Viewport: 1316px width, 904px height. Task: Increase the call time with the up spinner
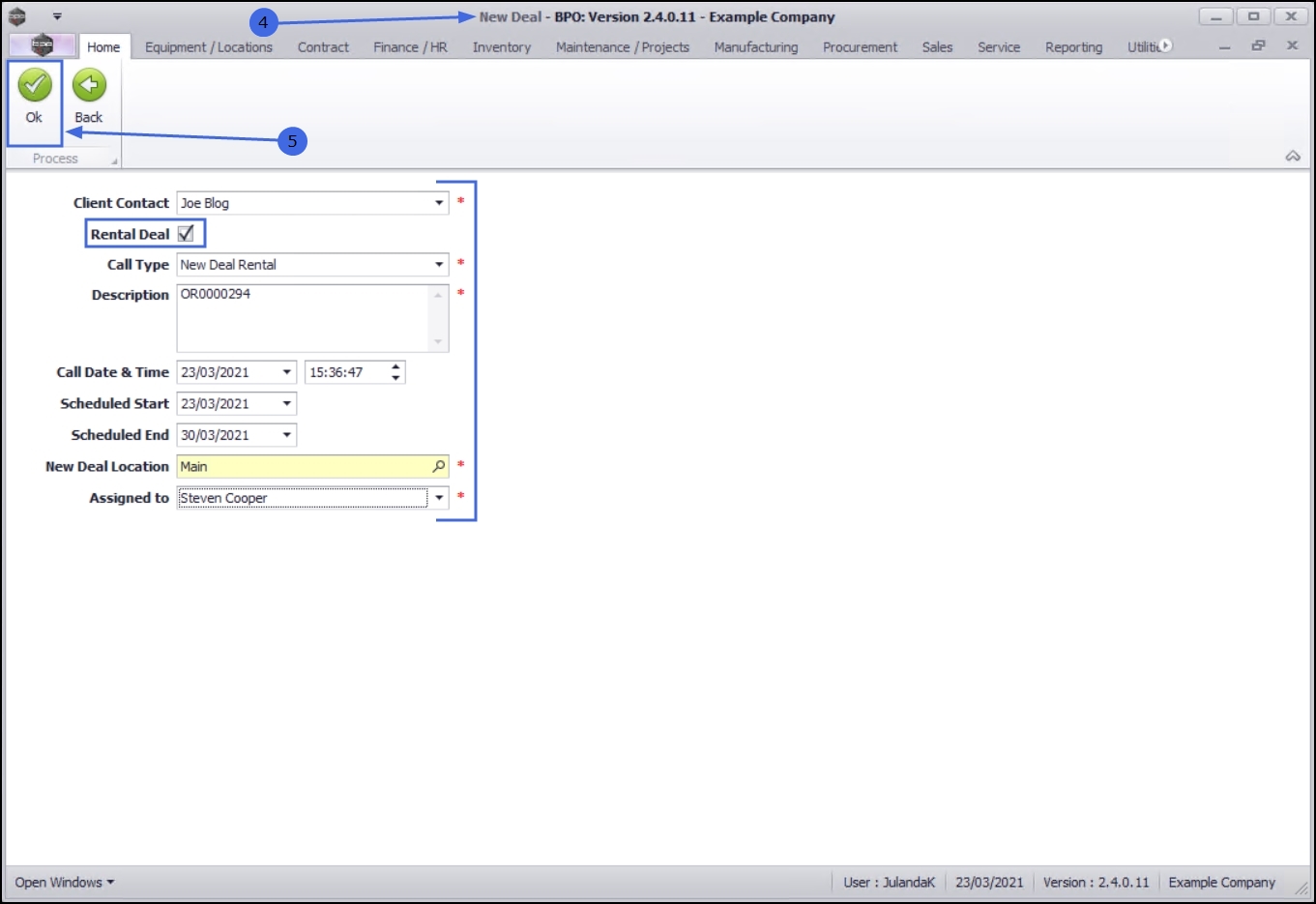point(395,366)
